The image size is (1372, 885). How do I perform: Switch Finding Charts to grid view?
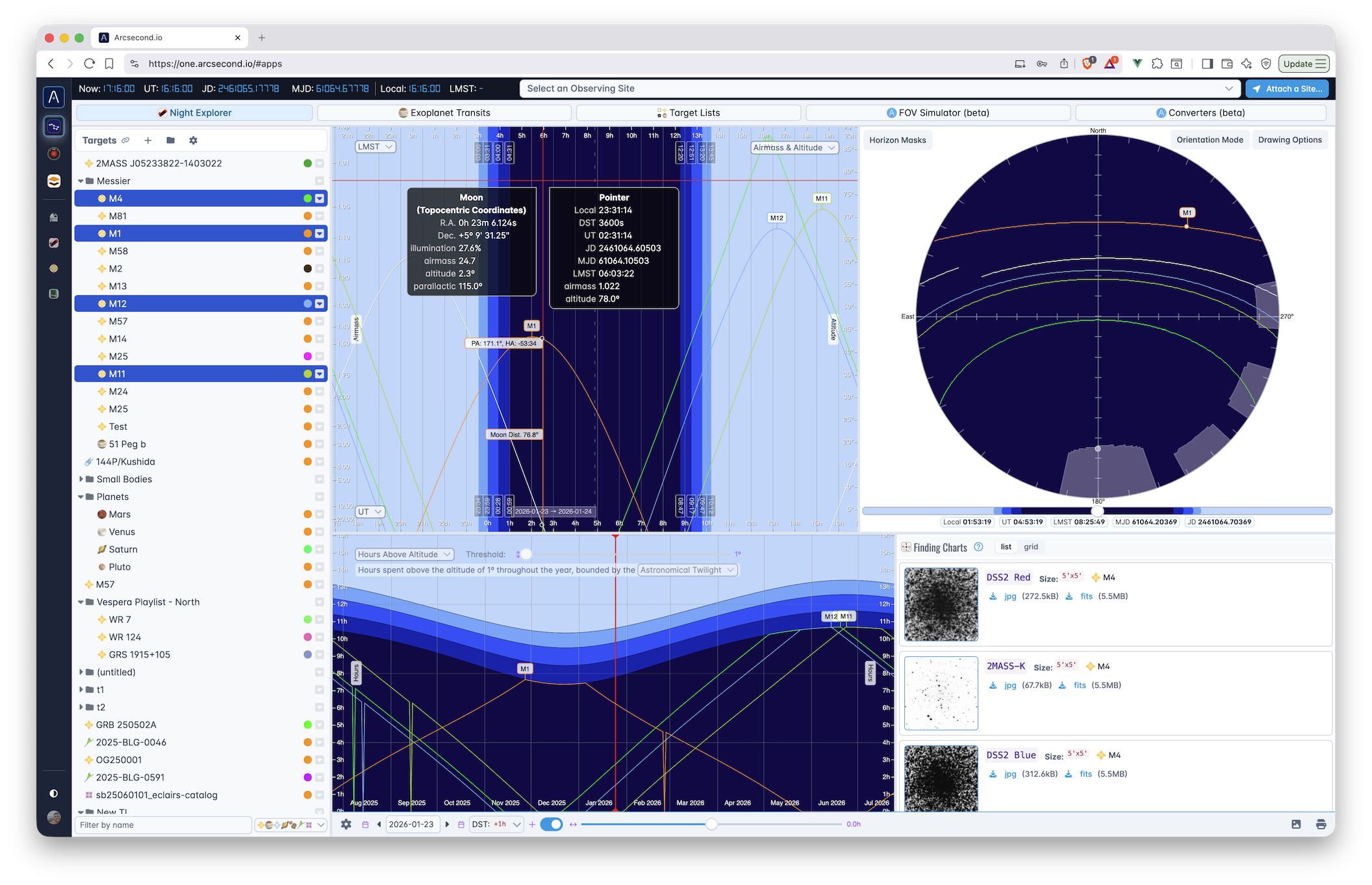(x=1031, y=547)
